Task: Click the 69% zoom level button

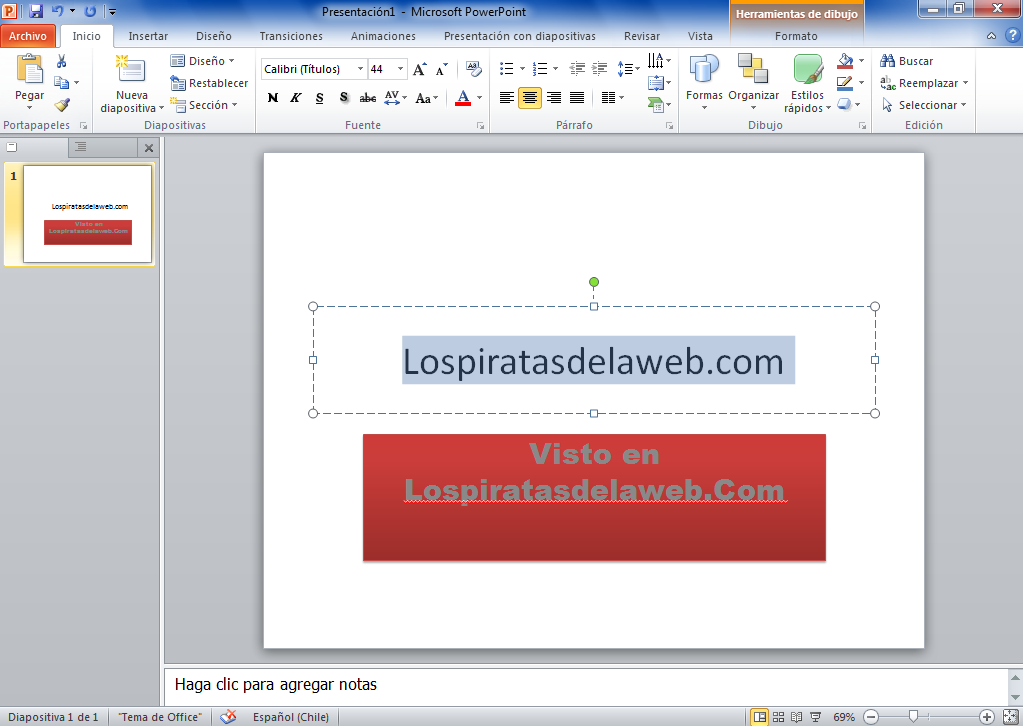Action: (x=844, y=717)
